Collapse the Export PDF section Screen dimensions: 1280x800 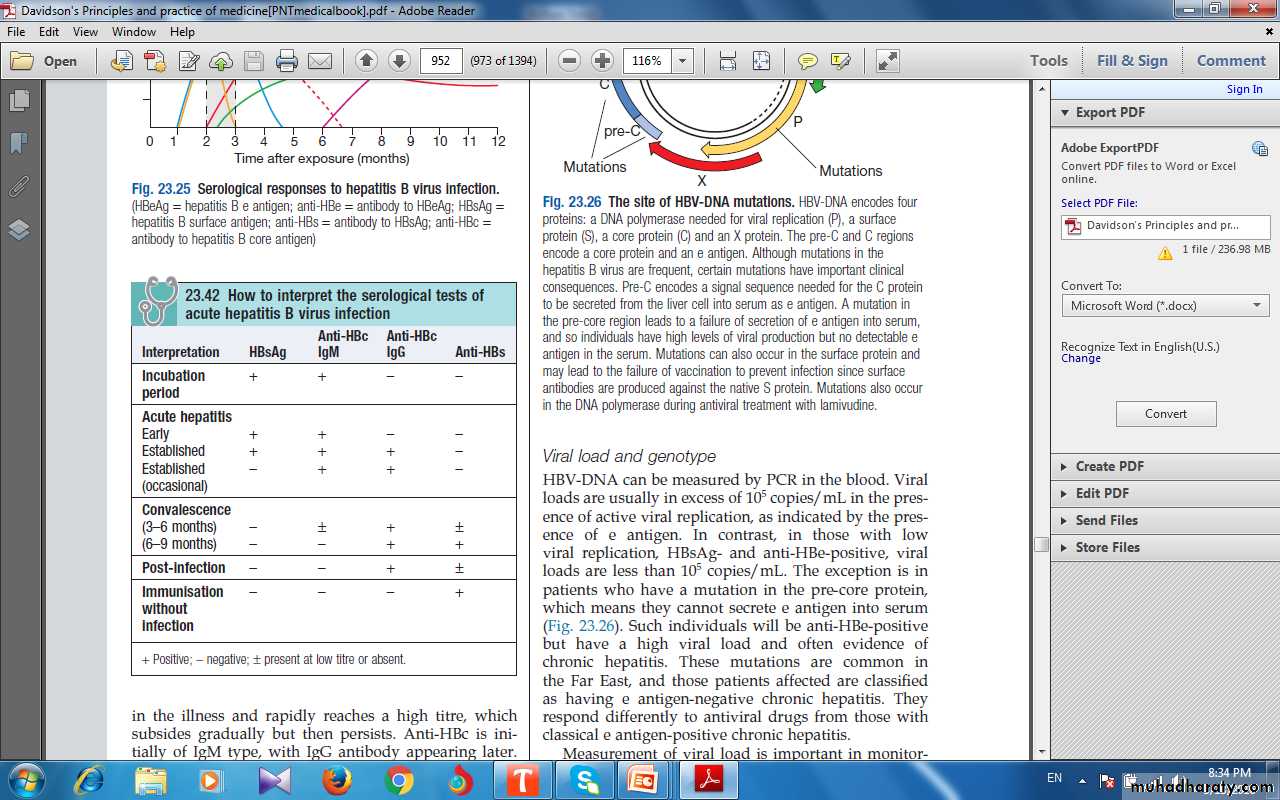click(x=1109, y=113)
